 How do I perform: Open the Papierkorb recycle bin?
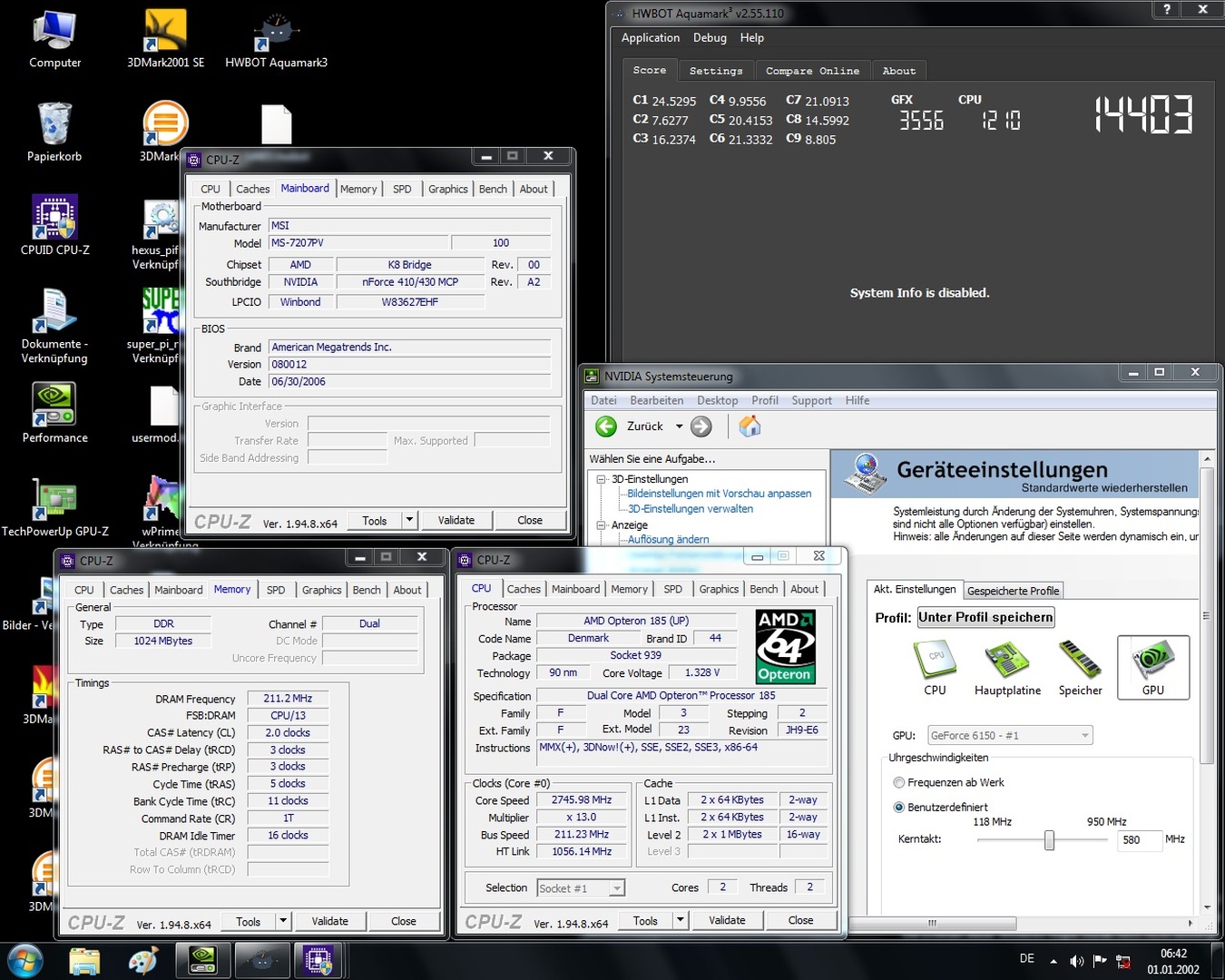tap(54, 132)
